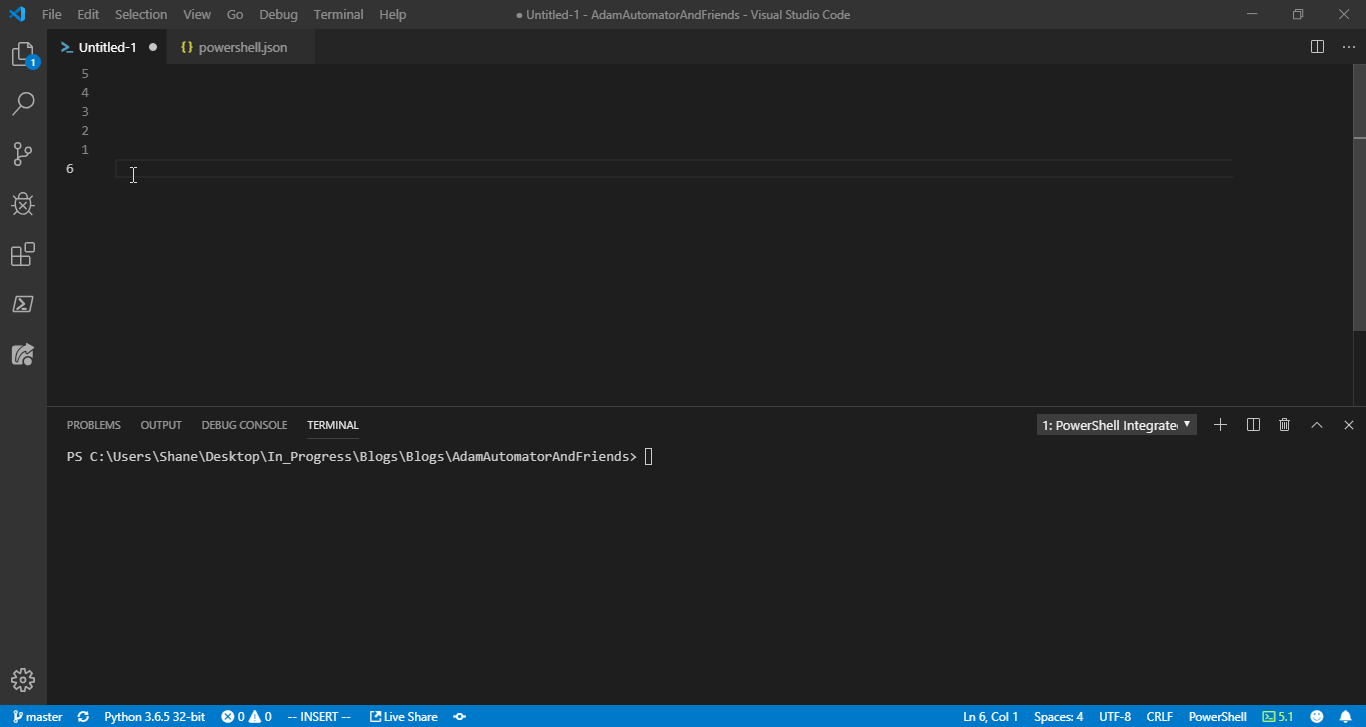Click the warnings count in status bar
The height and width of the screenshot is (727, 1366).
pyautogui.click(x=260, y=717)
